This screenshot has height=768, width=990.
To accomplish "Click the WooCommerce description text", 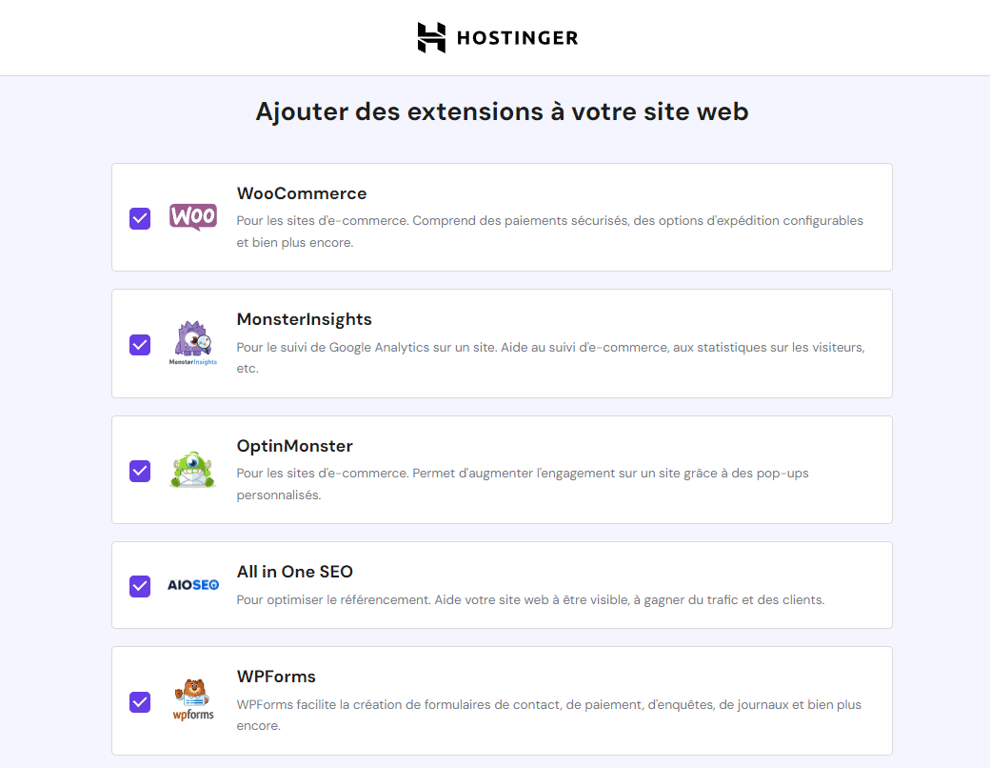I will [548, 230].
